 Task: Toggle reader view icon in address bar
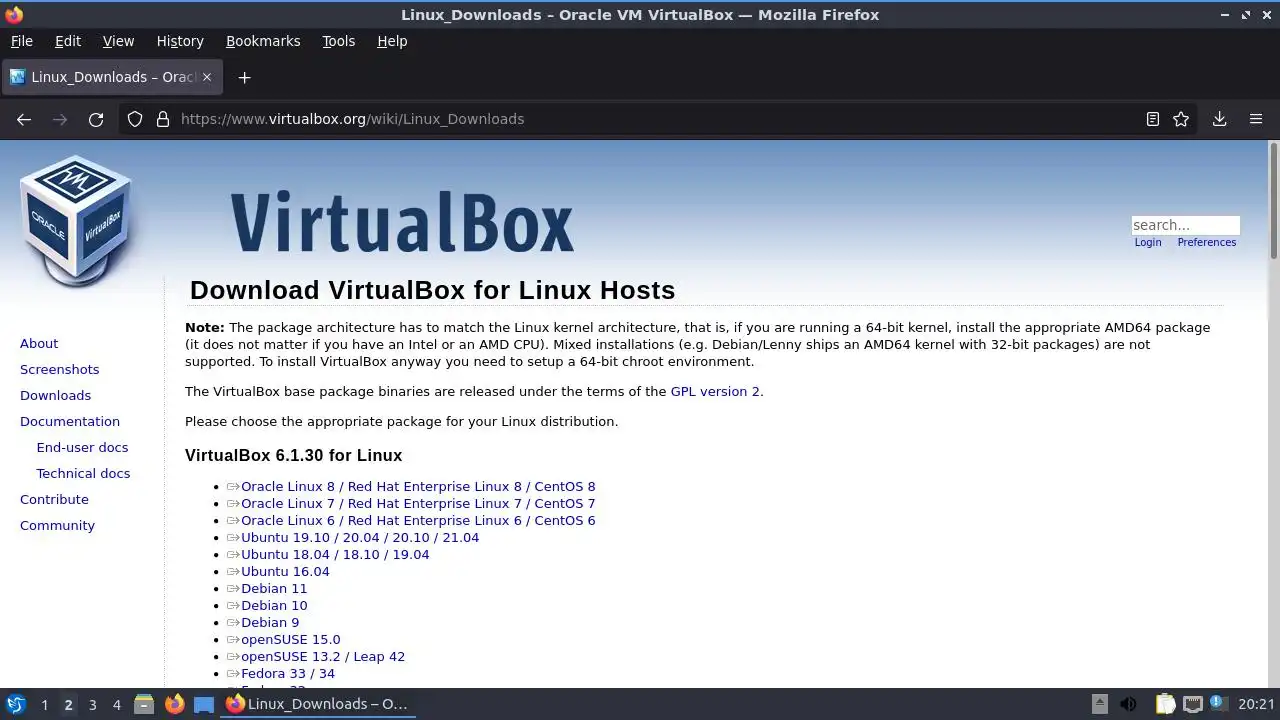coord(1153,119)
